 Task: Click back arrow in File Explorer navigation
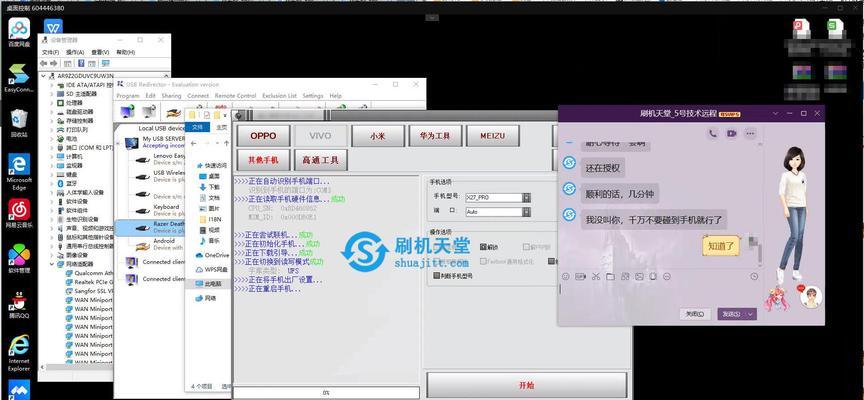click(x=194, y=143)
